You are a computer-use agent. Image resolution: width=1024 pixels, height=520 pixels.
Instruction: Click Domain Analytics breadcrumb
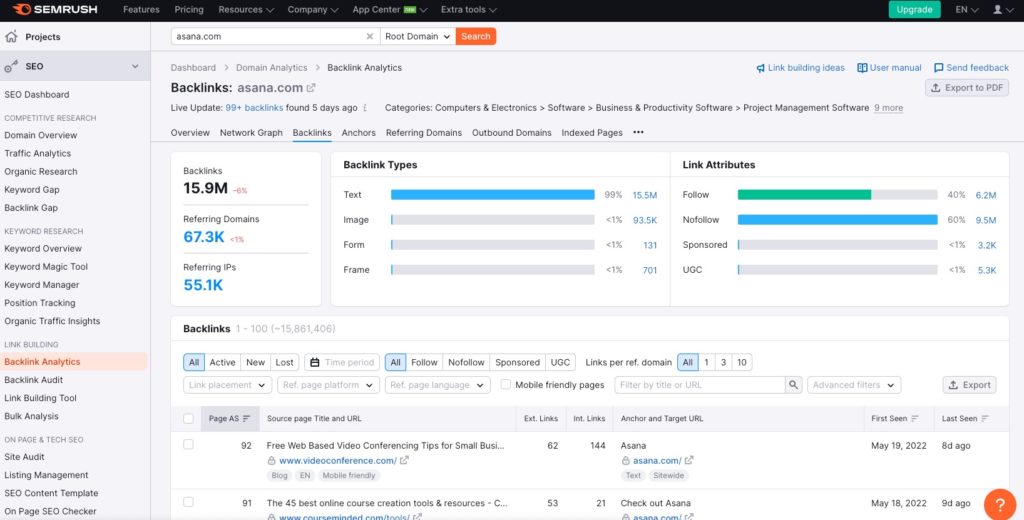[x=272, y=68]
